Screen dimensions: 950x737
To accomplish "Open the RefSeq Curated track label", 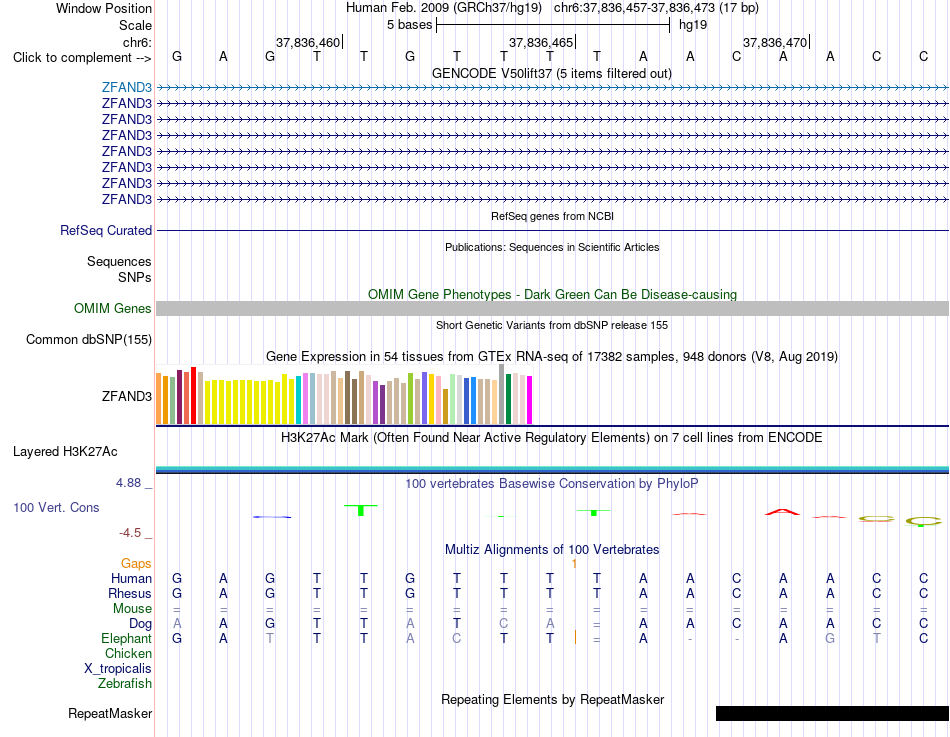I will 106,230.
